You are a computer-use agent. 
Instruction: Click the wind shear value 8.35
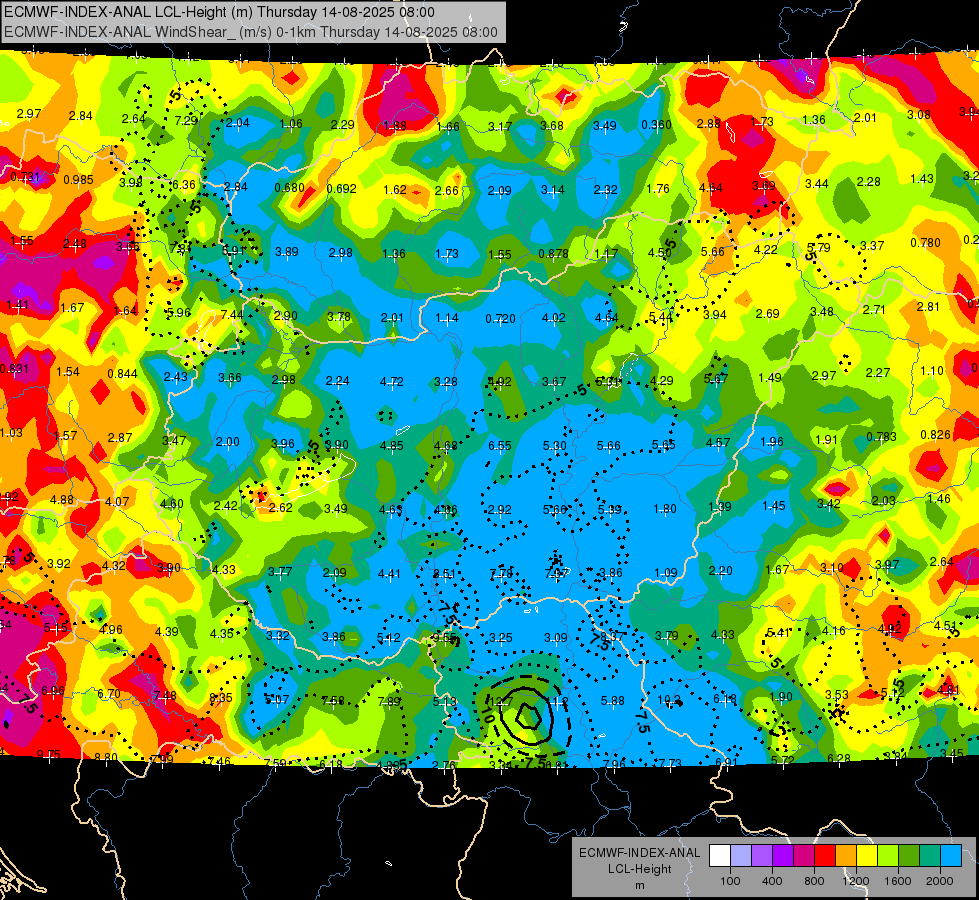pos(221,698)
